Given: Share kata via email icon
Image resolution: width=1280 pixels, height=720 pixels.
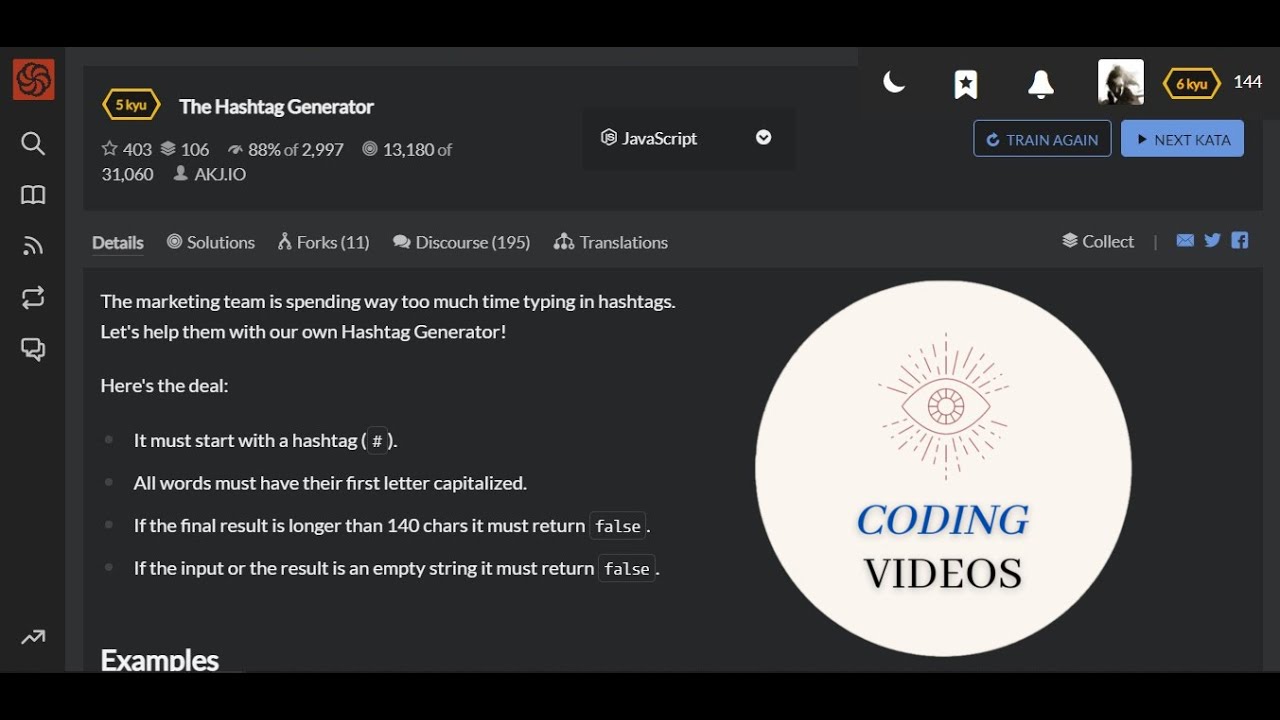Looking at the screenshot, I should [x=1185, y=240].
